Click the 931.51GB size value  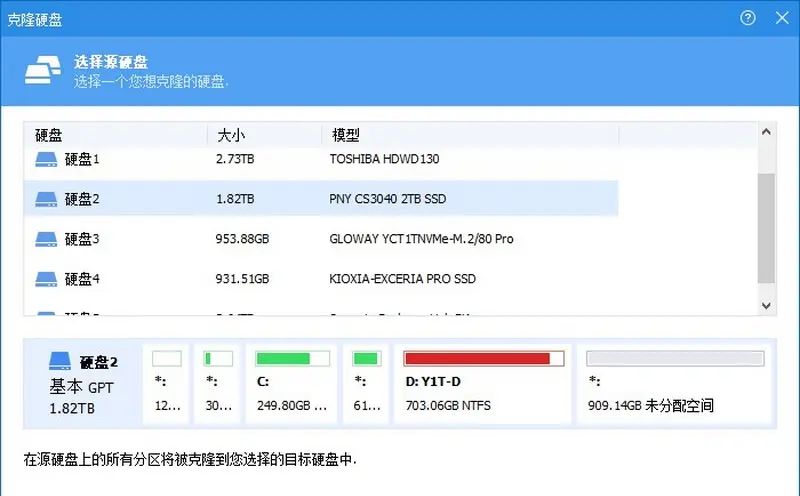[242, 279]
